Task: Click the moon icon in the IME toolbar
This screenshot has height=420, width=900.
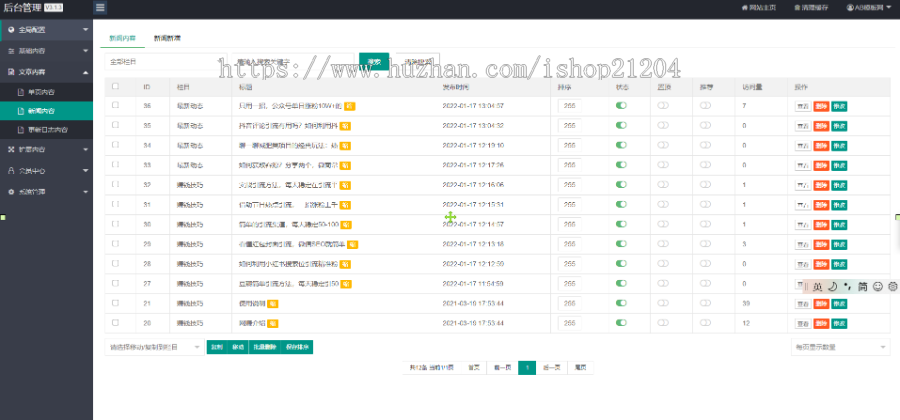Action: [x=833, y=286]
